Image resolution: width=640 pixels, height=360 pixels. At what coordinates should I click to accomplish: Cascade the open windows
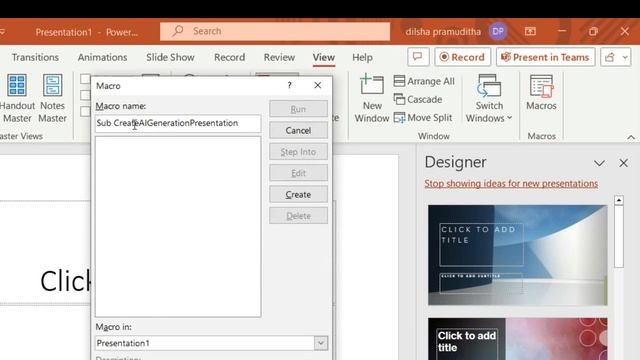(x=418, y=99)
